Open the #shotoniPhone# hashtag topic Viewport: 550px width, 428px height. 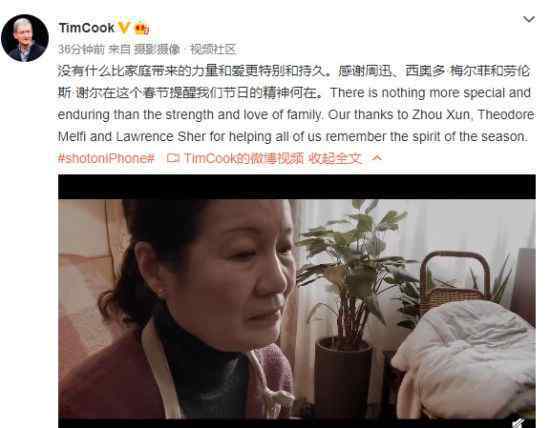pyautogui.click(x=106, y=159)
